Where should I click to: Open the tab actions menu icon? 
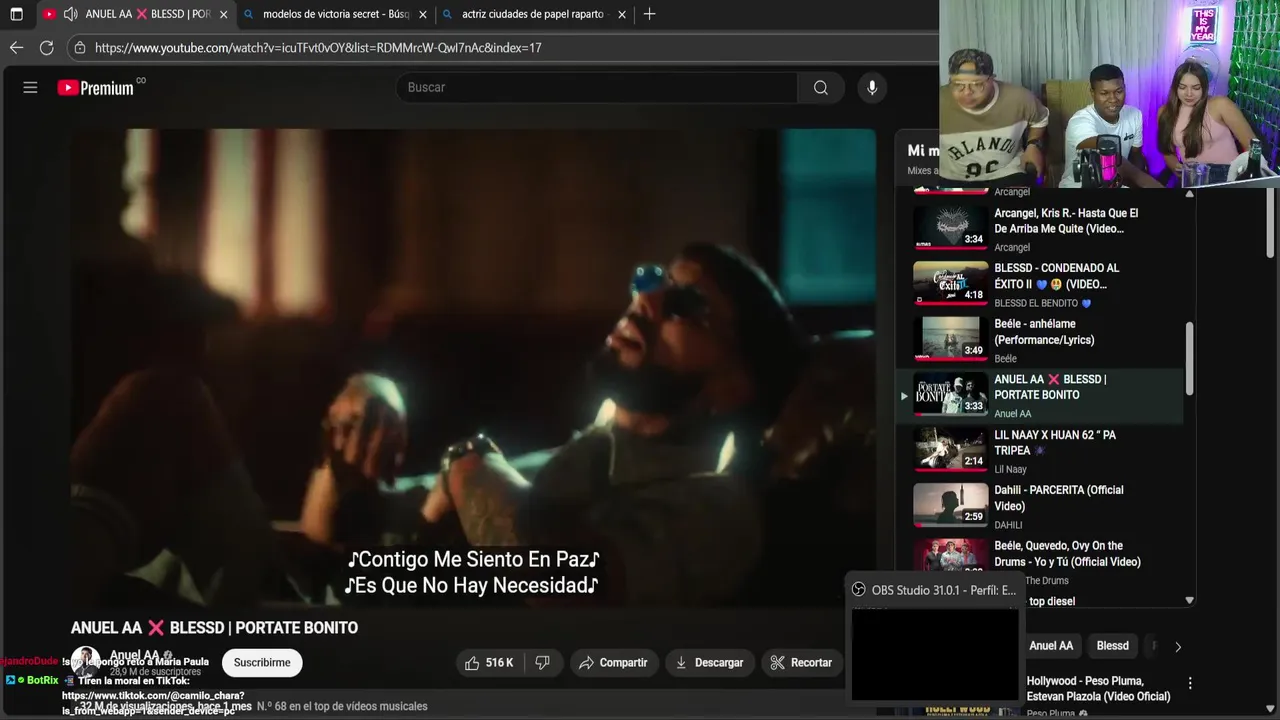pyautogui.click(x=16, y=14)
